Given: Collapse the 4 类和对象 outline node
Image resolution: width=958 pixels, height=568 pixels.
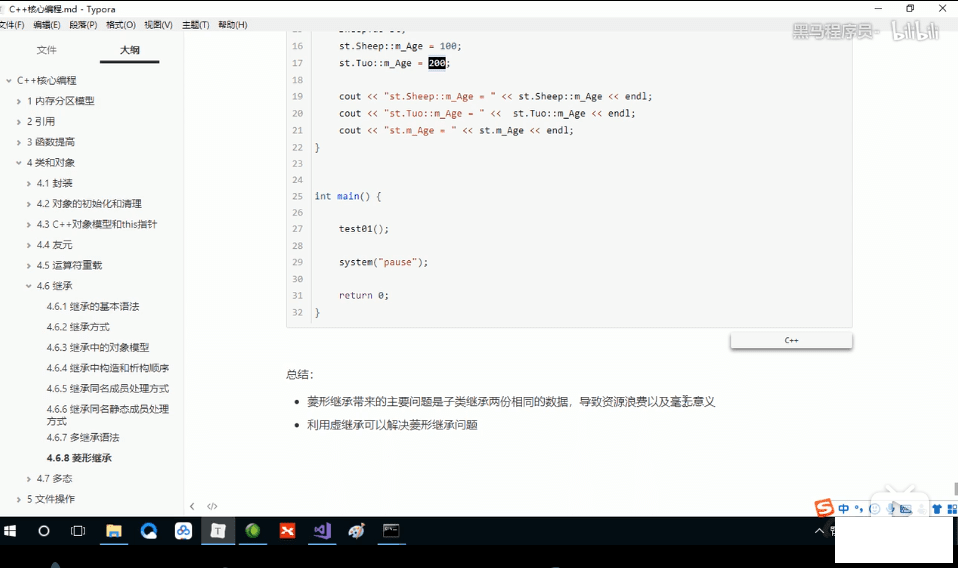Looking at the screenshot, I should click(x=18, y=162).
